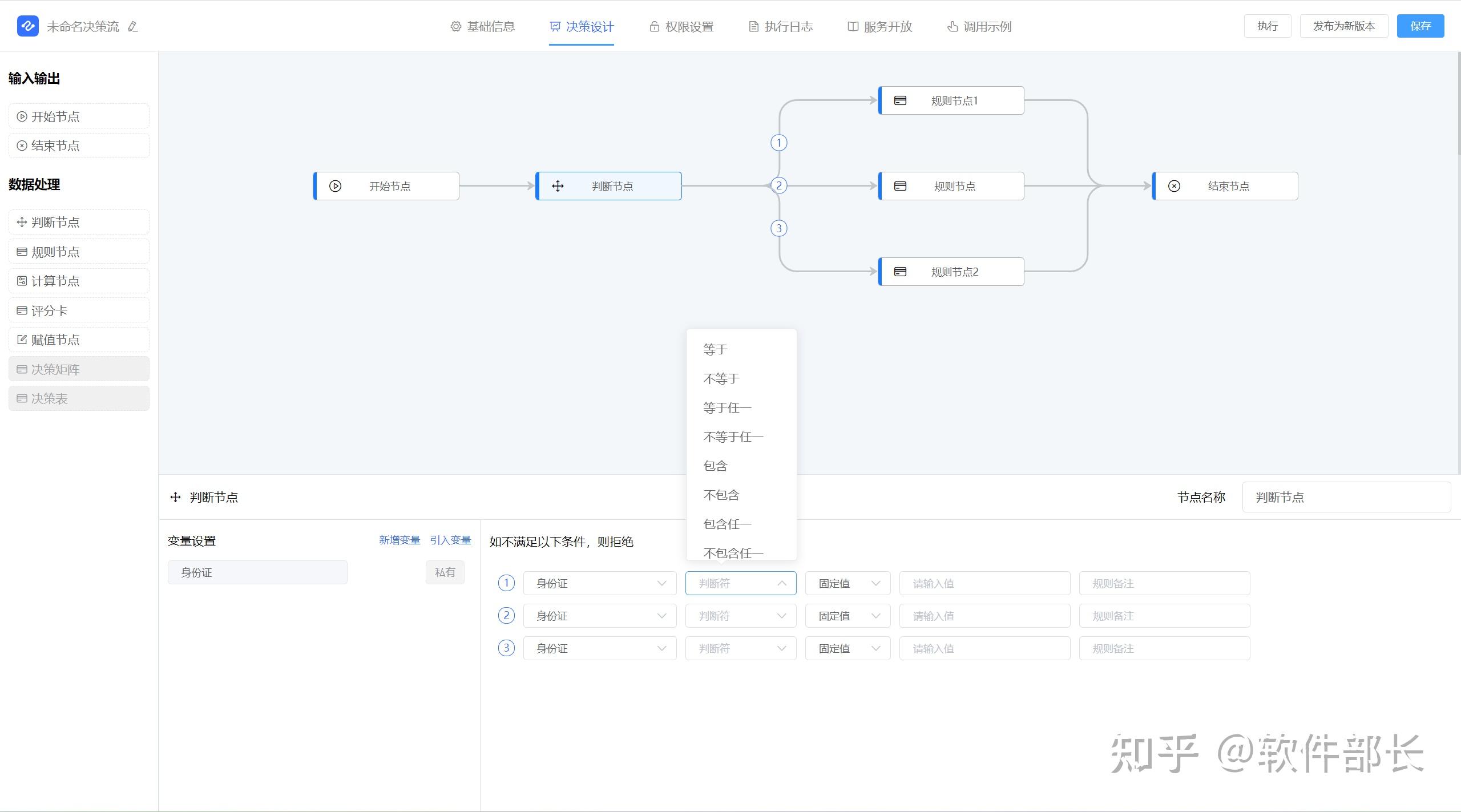Viewport: 1461px width, 812px height.
Task: Click 新增变量 to add a variable
Action: coord(399,540)
